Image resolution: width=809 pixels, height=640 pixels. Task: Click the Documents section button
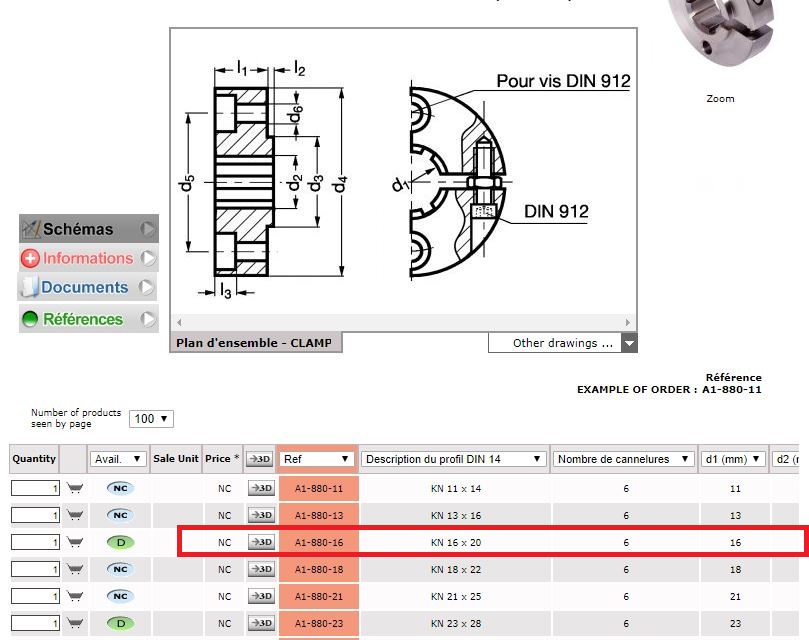click(88, 288)
